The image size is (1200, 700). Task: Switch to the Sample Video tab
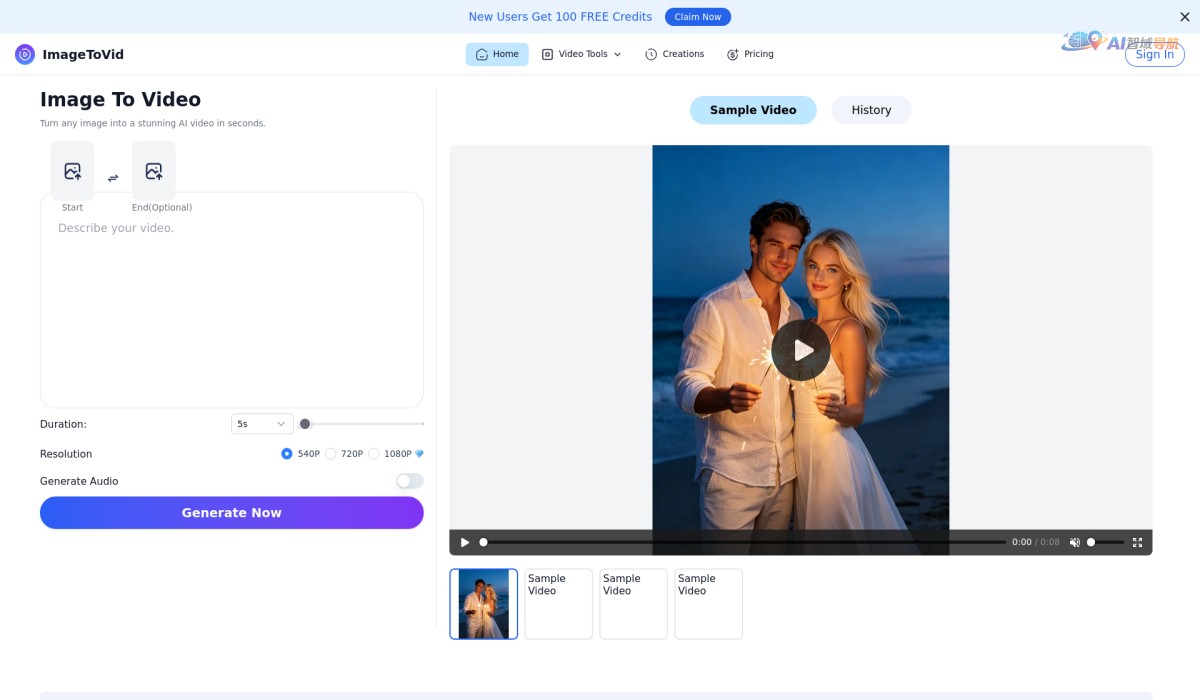pos(753,110)
